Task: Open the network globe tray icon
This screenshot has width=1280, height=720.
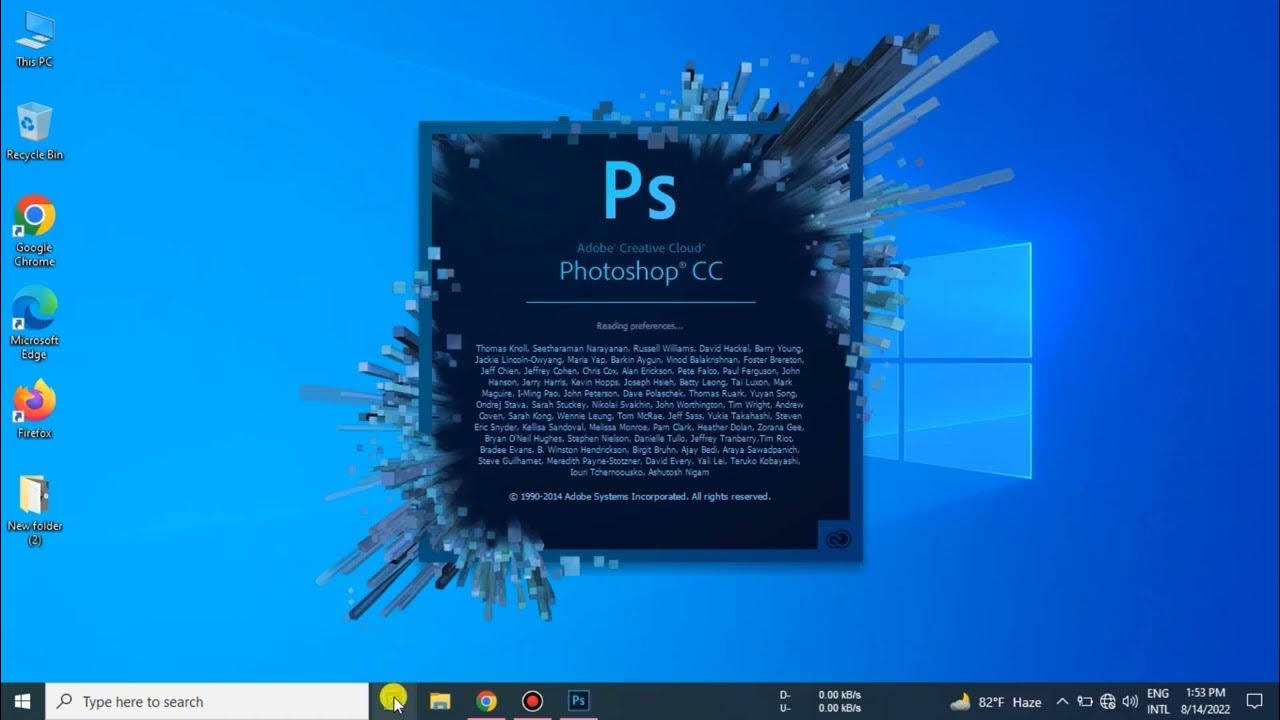Action: coord(1108,702)
